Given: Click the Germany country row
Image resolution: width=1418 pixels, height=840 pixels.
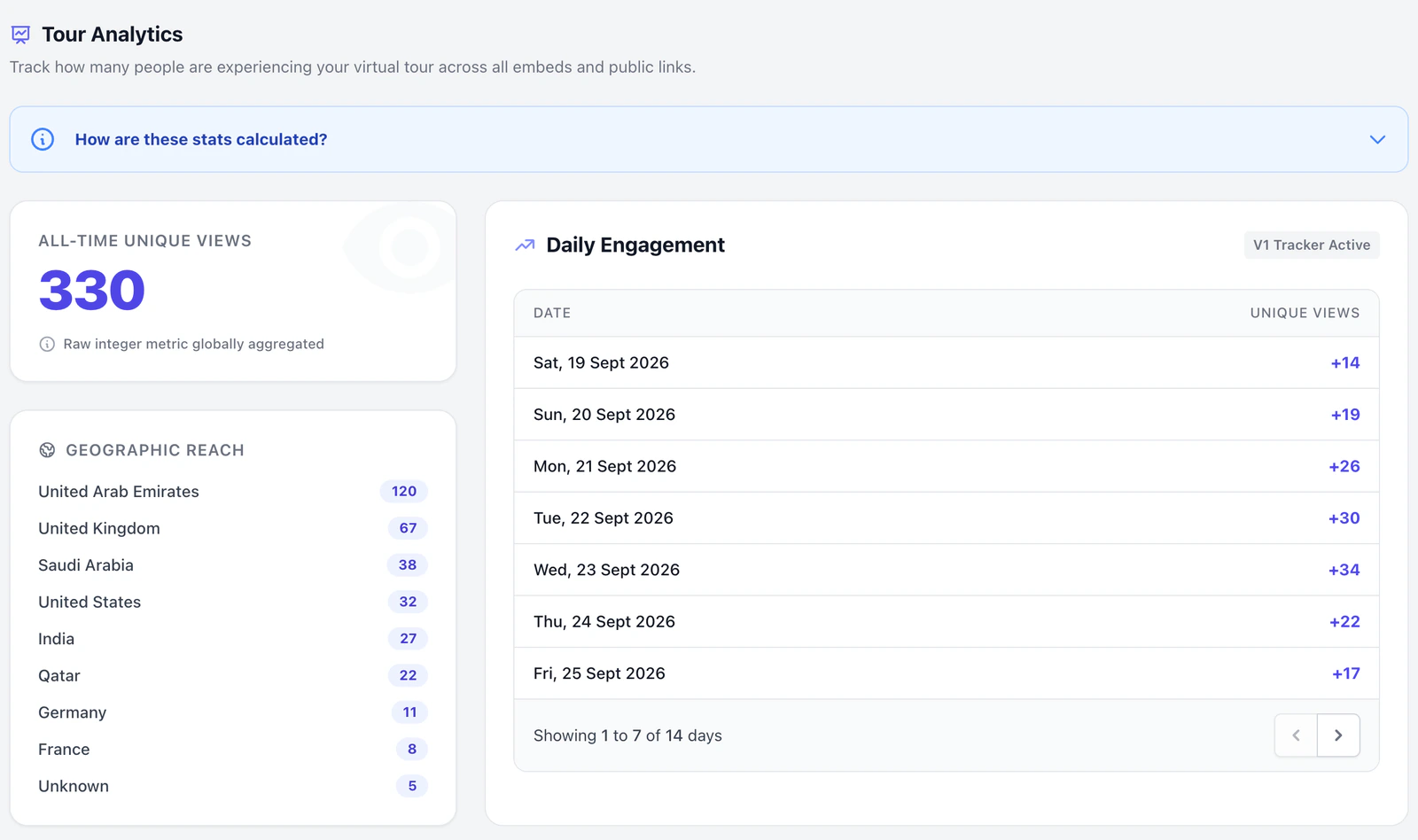Looking at the screenshot, I should click(x=233, y=712).
